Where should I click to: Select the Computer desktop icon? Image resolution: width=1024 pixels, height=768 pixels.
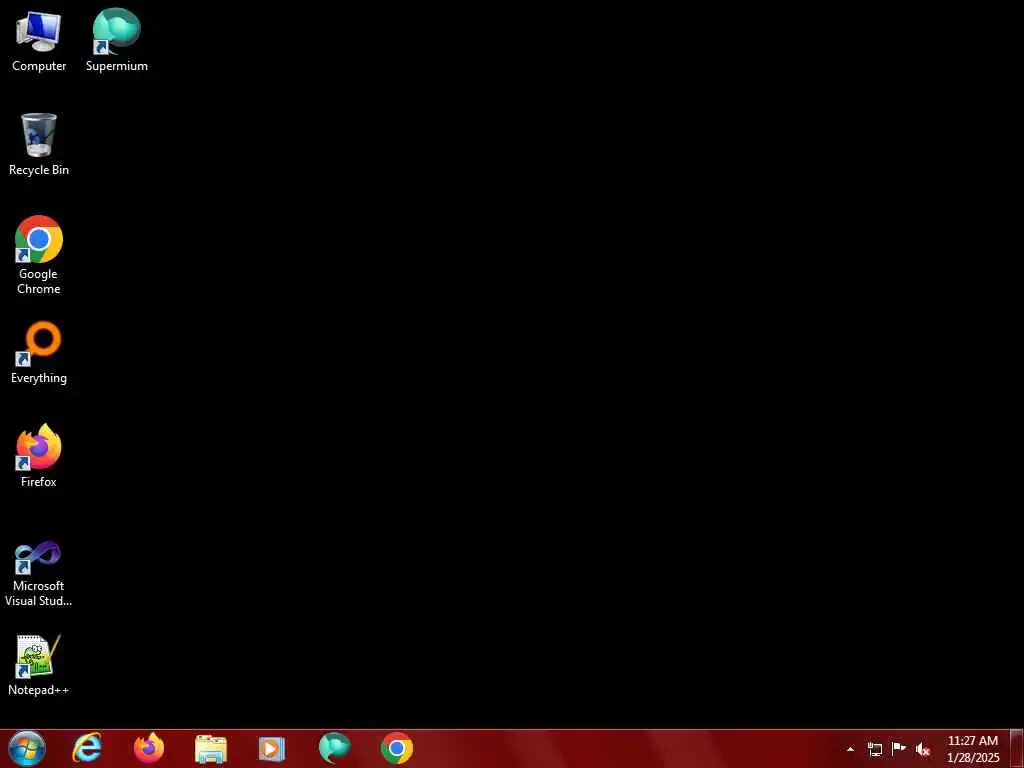[x=39, y=40]
